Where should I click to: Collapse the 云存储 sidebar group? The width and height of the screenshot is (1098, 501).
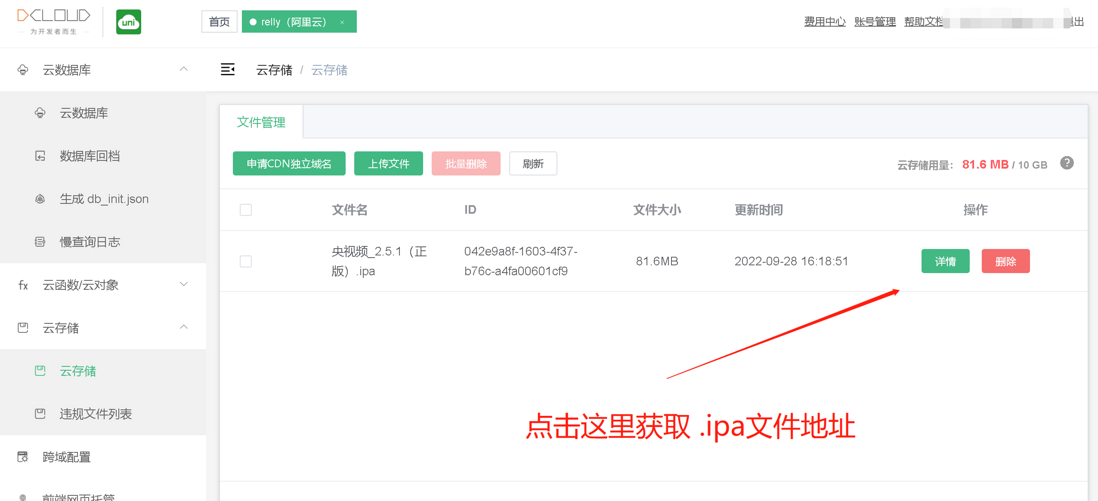tap(183, 327)
